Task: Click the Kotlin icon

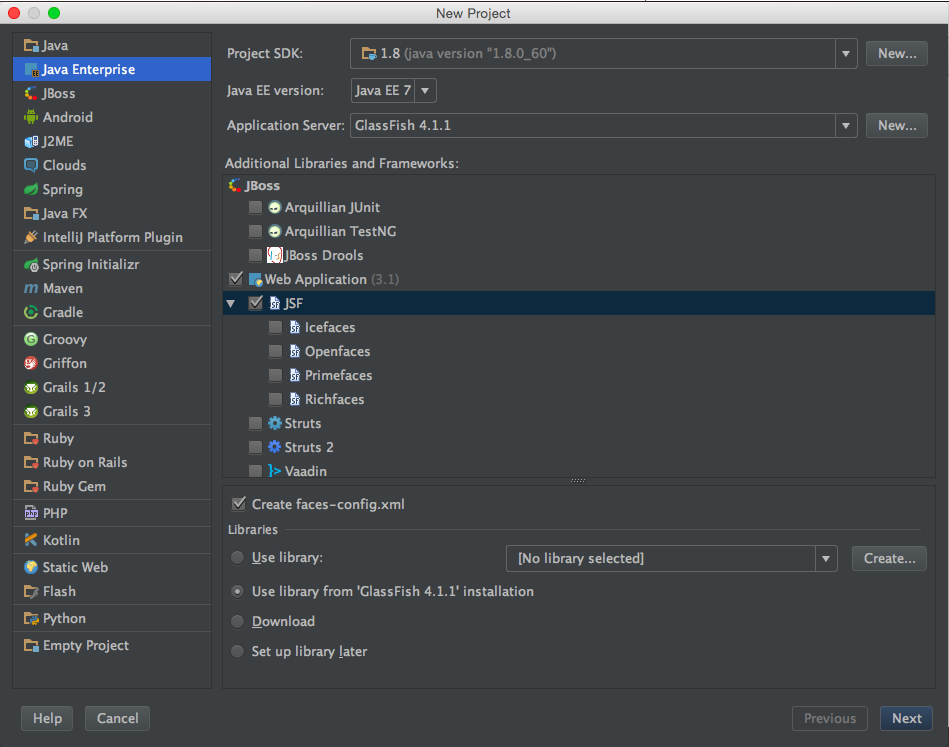Action: pyautogui.click(x=31, y=540)
